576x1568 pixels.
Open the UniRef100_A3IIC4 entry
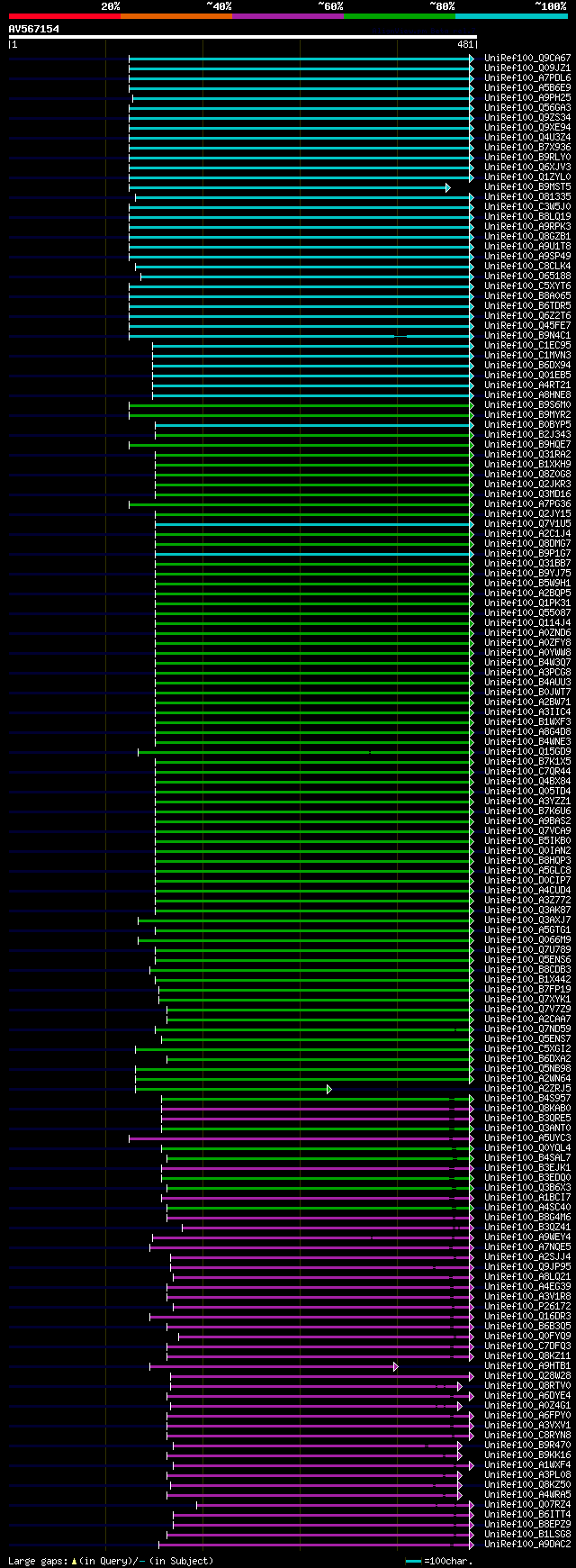(x=527, y=712)
